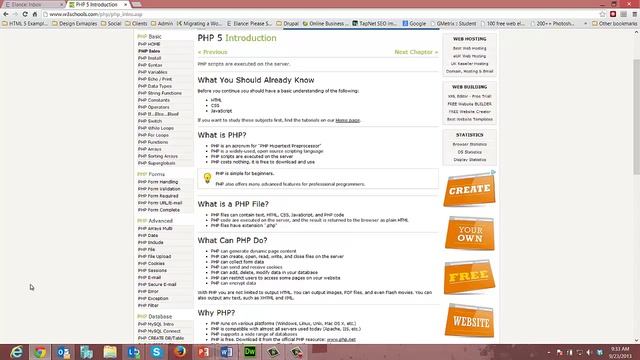This screenshot has height=360, width=640.
Task: Reload the page with the refresh icon
Action: 25,14
